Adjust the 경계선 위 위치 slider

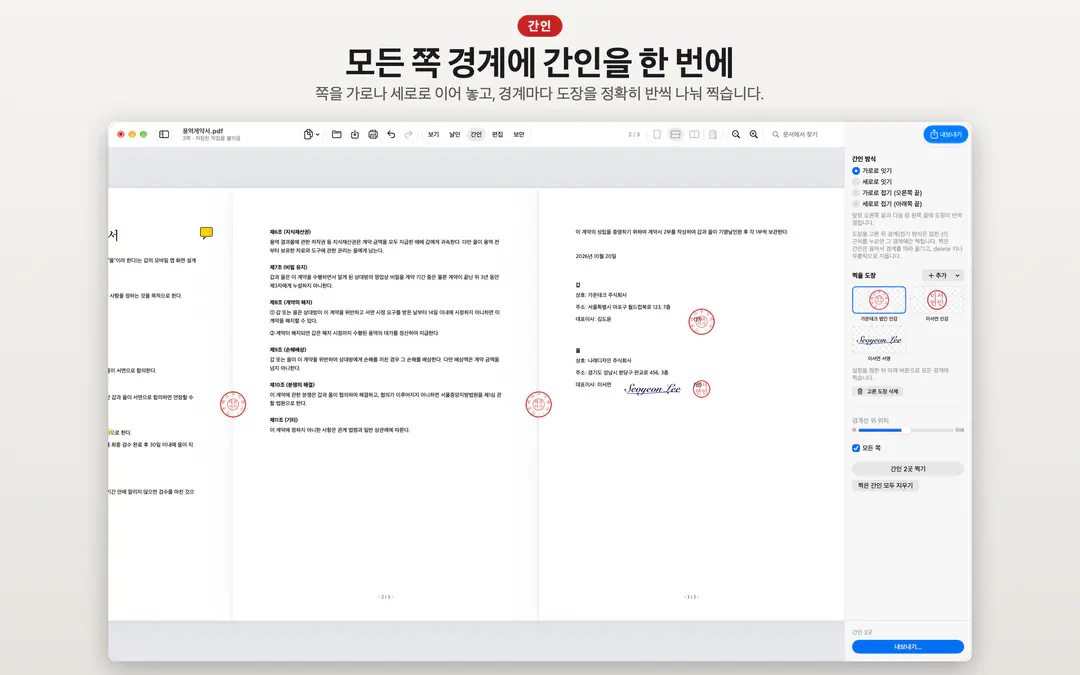coord(906,430)
